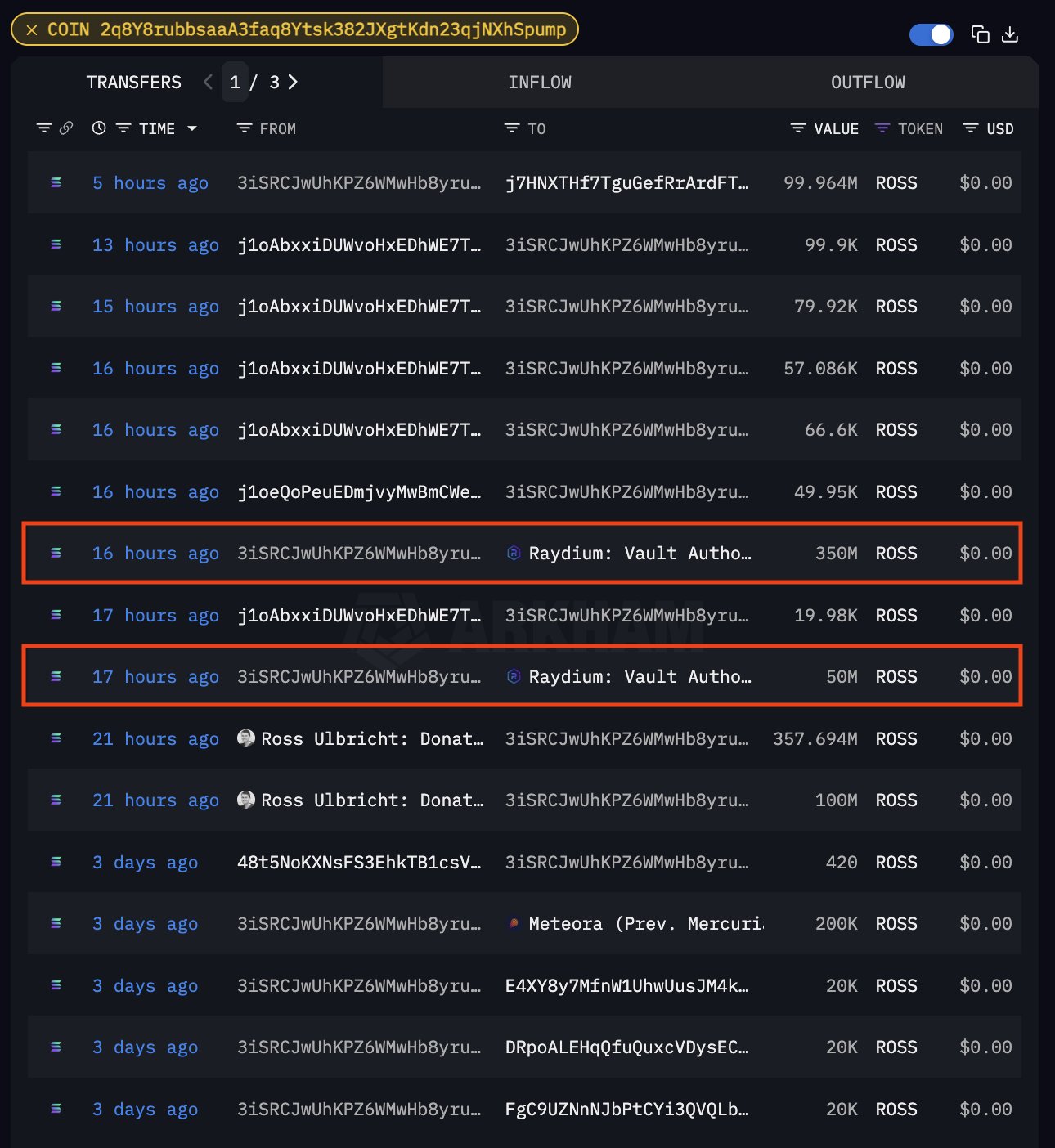Open the OUTFLOW tab
Image resolution: width=1055 pixels, height=1148 pixels.
click(x=868, y=83)
